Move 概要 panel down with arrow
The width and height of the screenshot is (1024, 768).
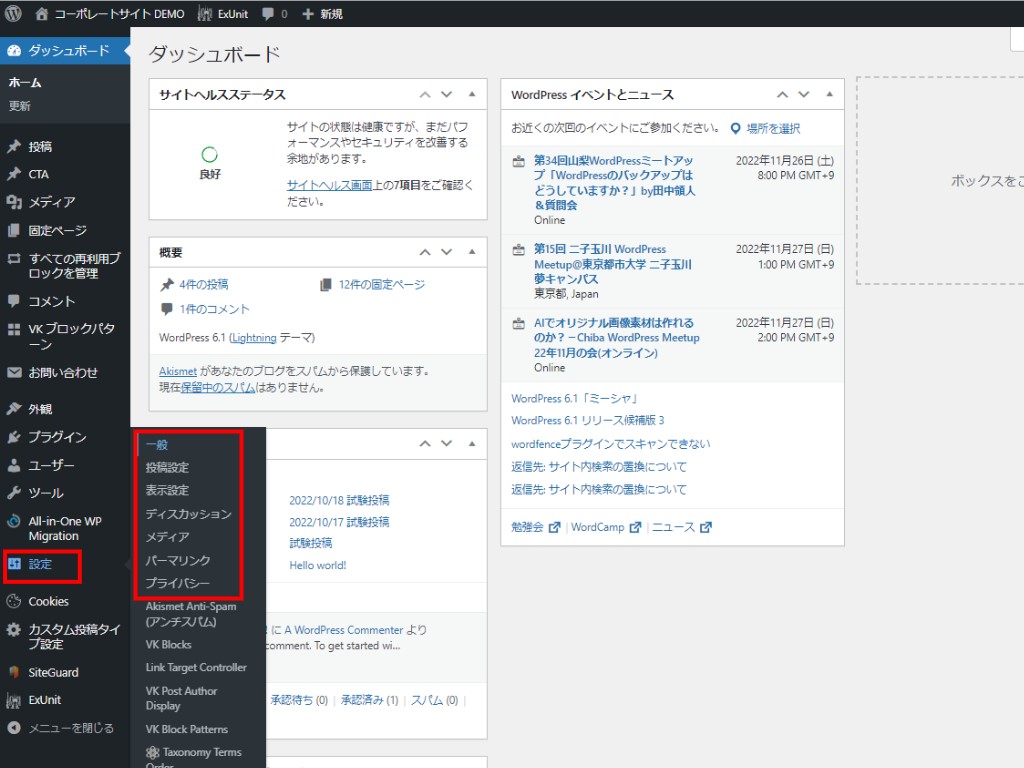tap(447, 252)
